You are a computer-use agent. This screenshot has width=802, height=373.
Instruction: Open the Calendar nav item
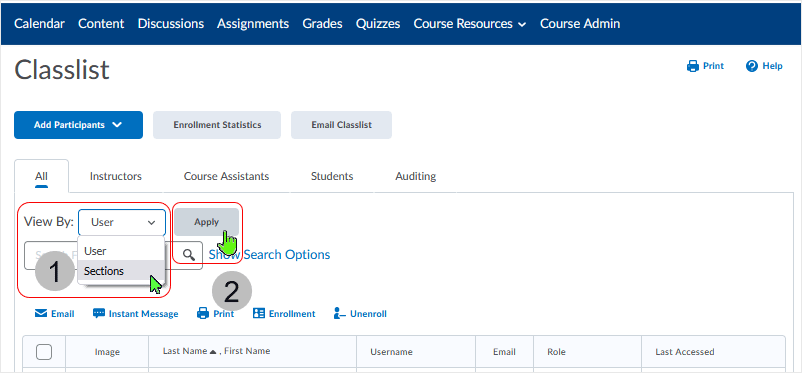[x=39, y=24]
